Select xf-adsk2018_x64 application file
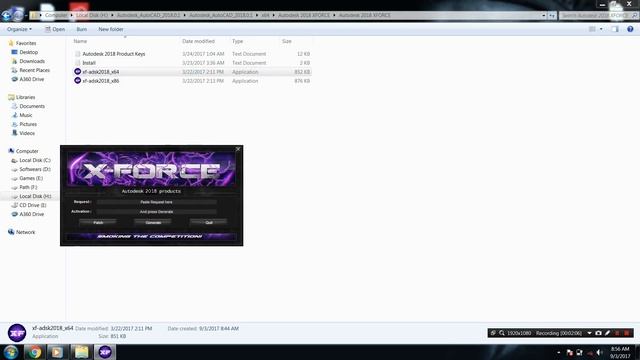 point(101,72)
